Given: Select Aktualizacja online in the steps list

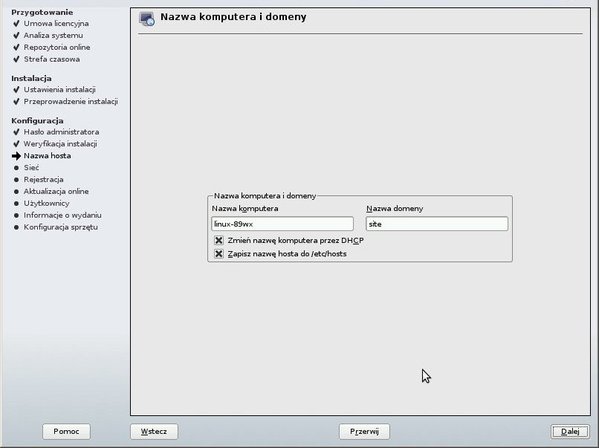Looking at the screenshot, I should [x=56, y=191].
